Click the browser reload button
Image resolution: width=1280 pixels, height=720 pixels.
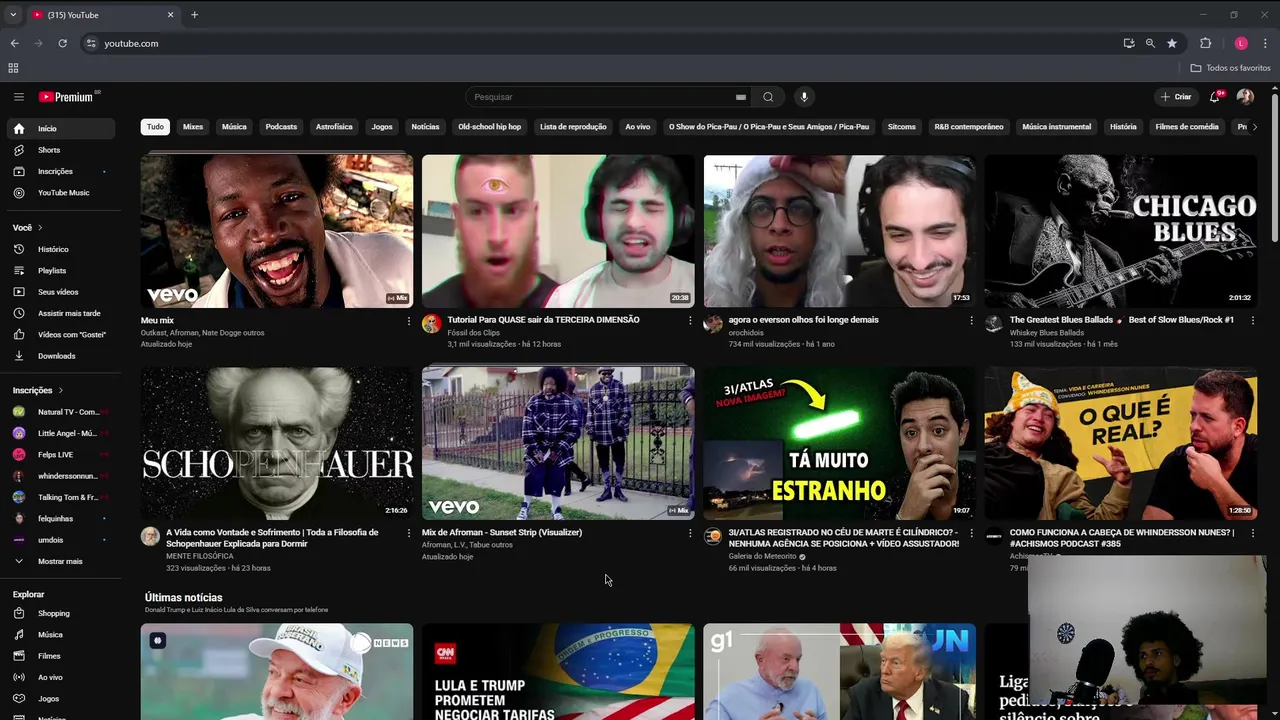click(62, 43)
